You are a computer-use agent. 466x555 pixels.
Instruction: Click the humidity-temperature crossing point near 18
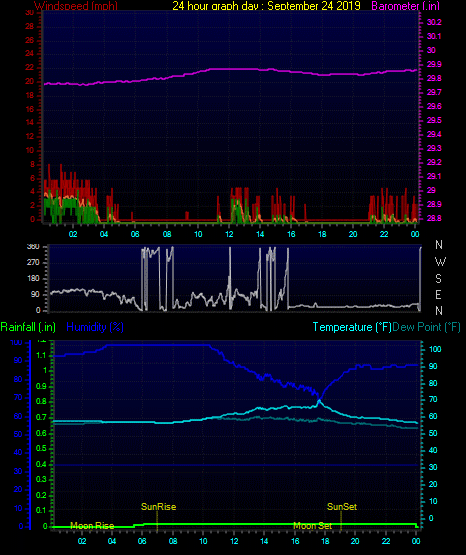(320, 401)
